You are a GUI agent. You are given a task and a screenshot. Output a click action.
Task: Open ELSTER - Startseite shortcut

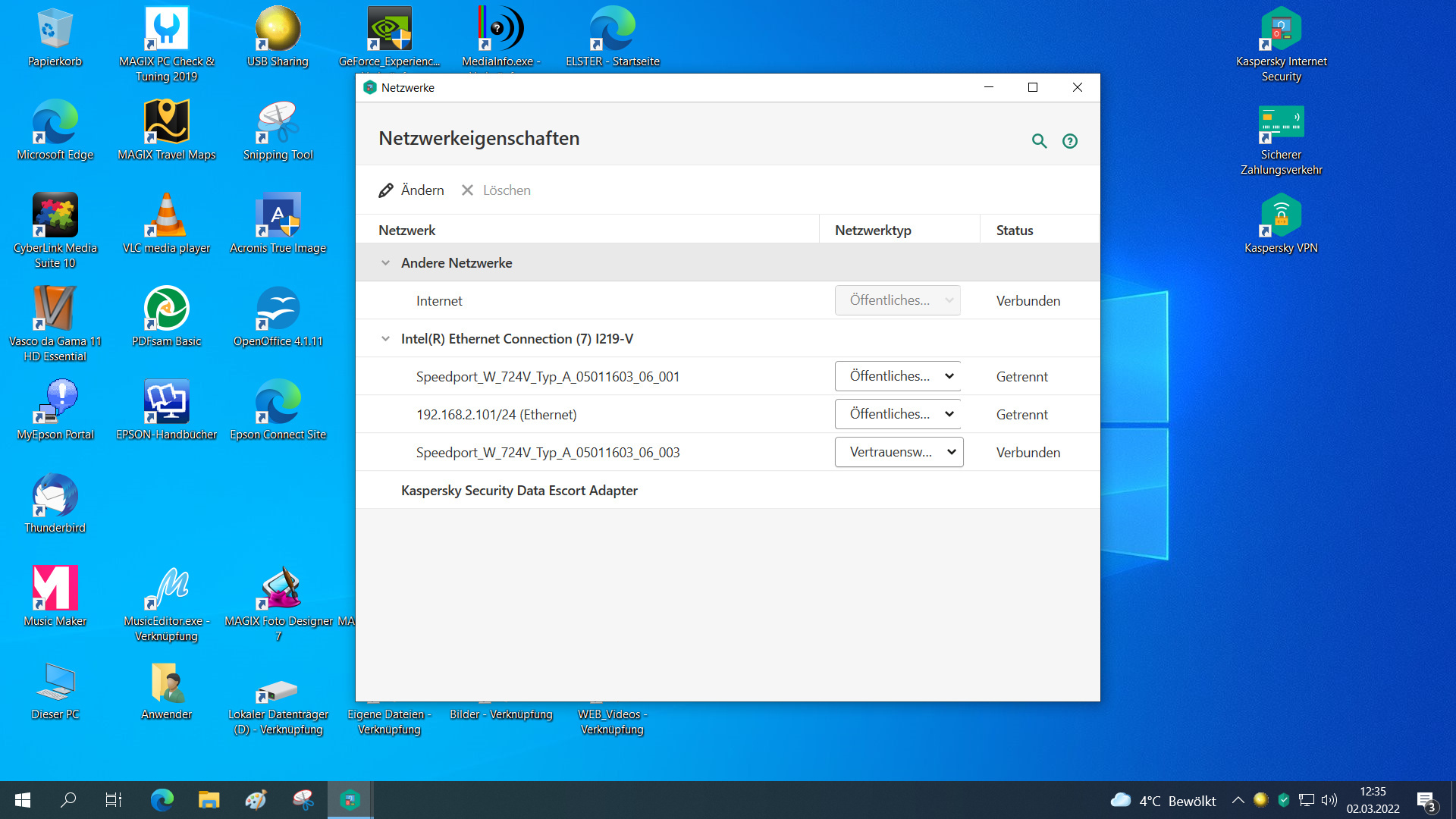[x=613, y=38]
